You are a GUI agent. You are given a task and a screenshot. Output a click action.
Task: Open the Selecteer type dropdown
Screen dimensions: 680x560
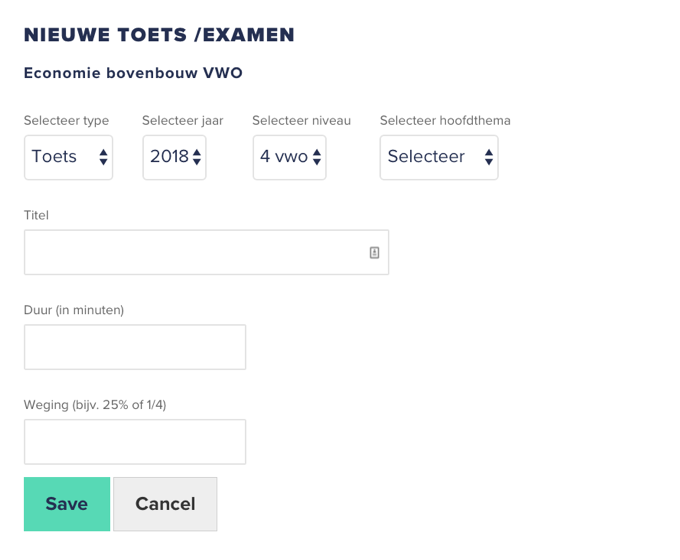[x=68, y=157]
